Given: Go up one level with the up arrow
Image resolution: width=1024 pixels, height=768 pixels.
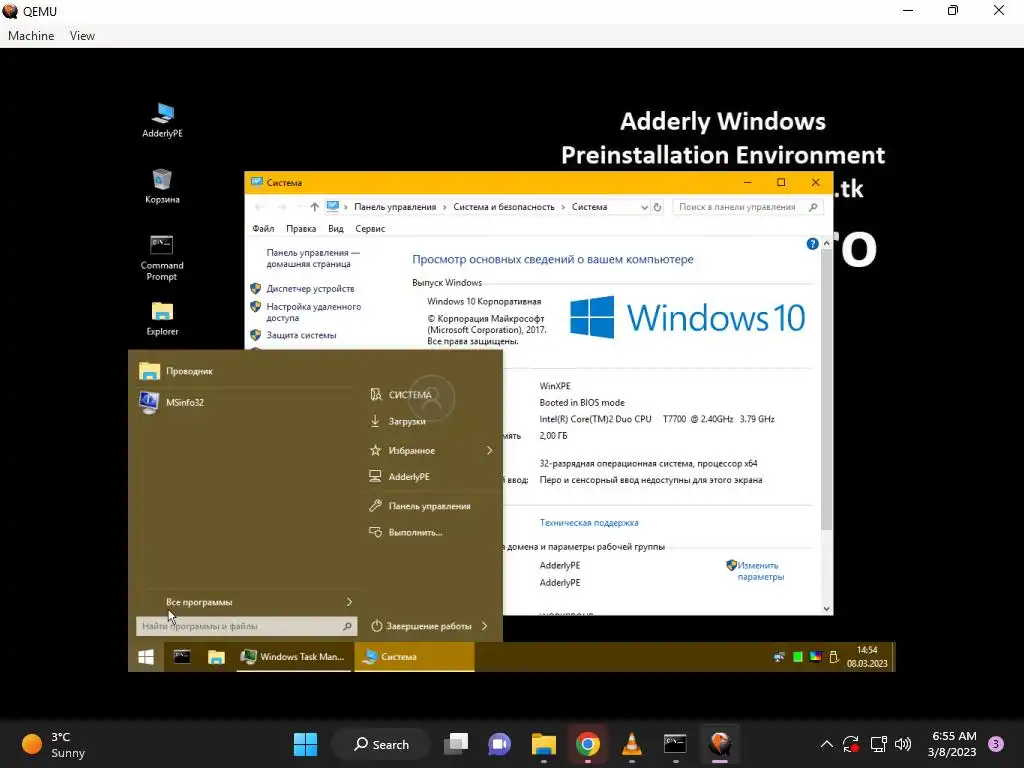Looking at the screenshot, I should coord(314,207).
